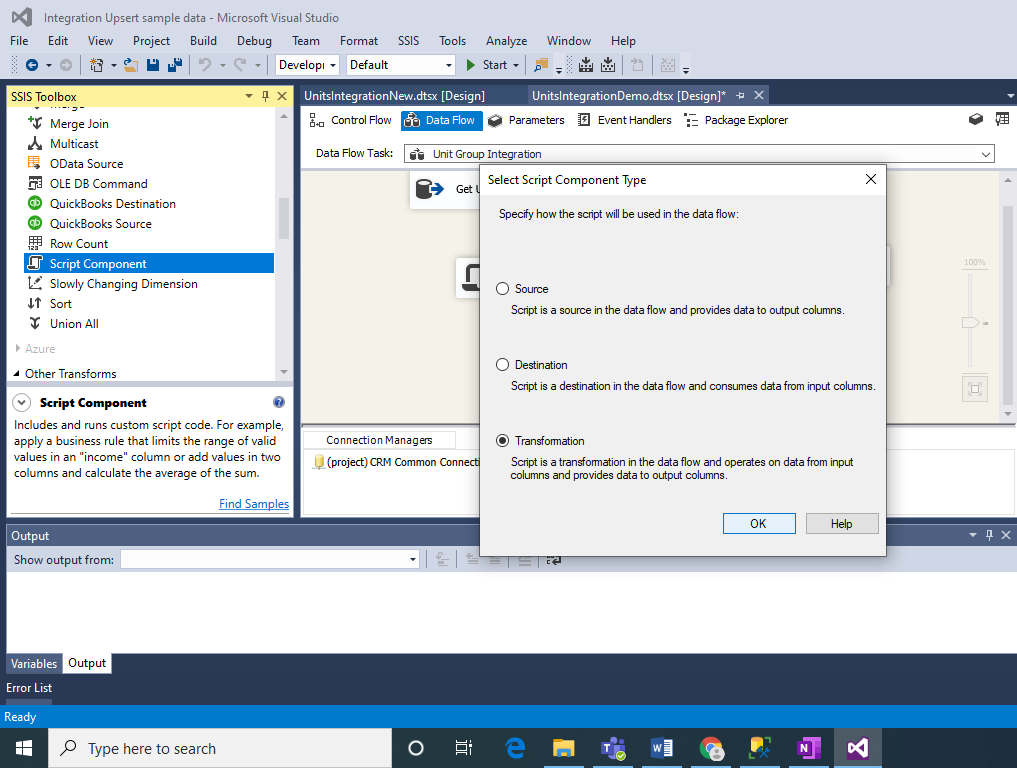Close the Select Script Component Type dialog

pos(871,179)
